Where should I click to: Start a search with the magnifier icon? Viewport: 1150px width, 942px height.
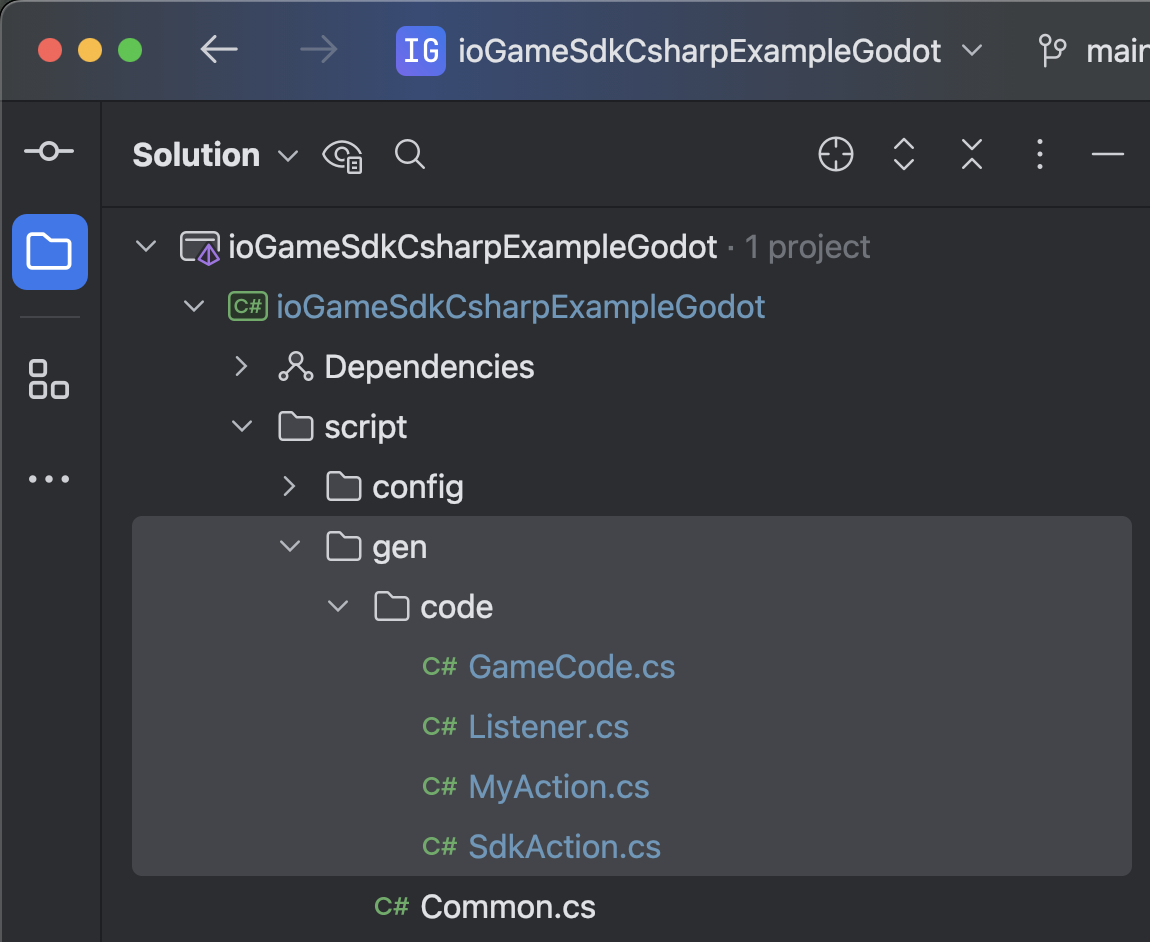click(x=409, y=155)
